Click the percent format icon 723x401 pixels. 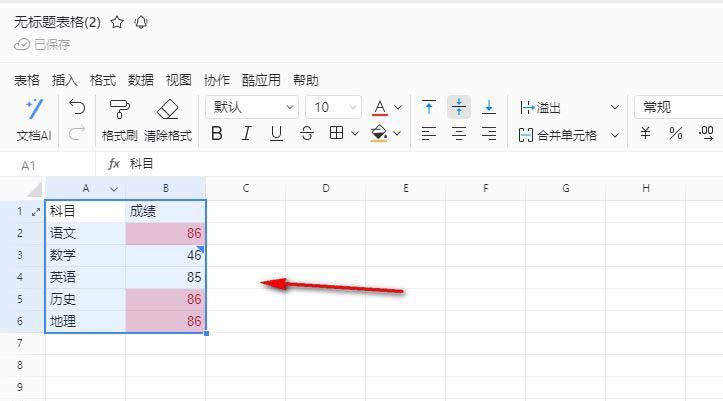tap(676, 133)
